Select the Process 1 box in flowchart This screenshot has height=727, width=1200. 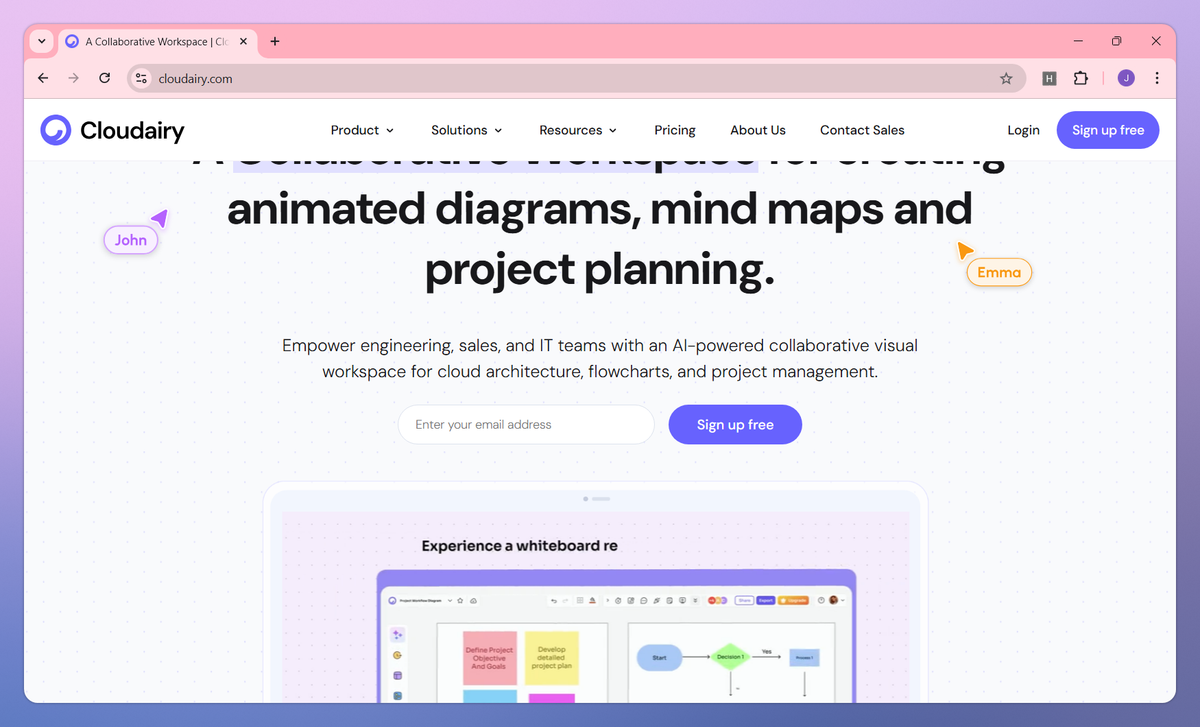pos(805,657)
